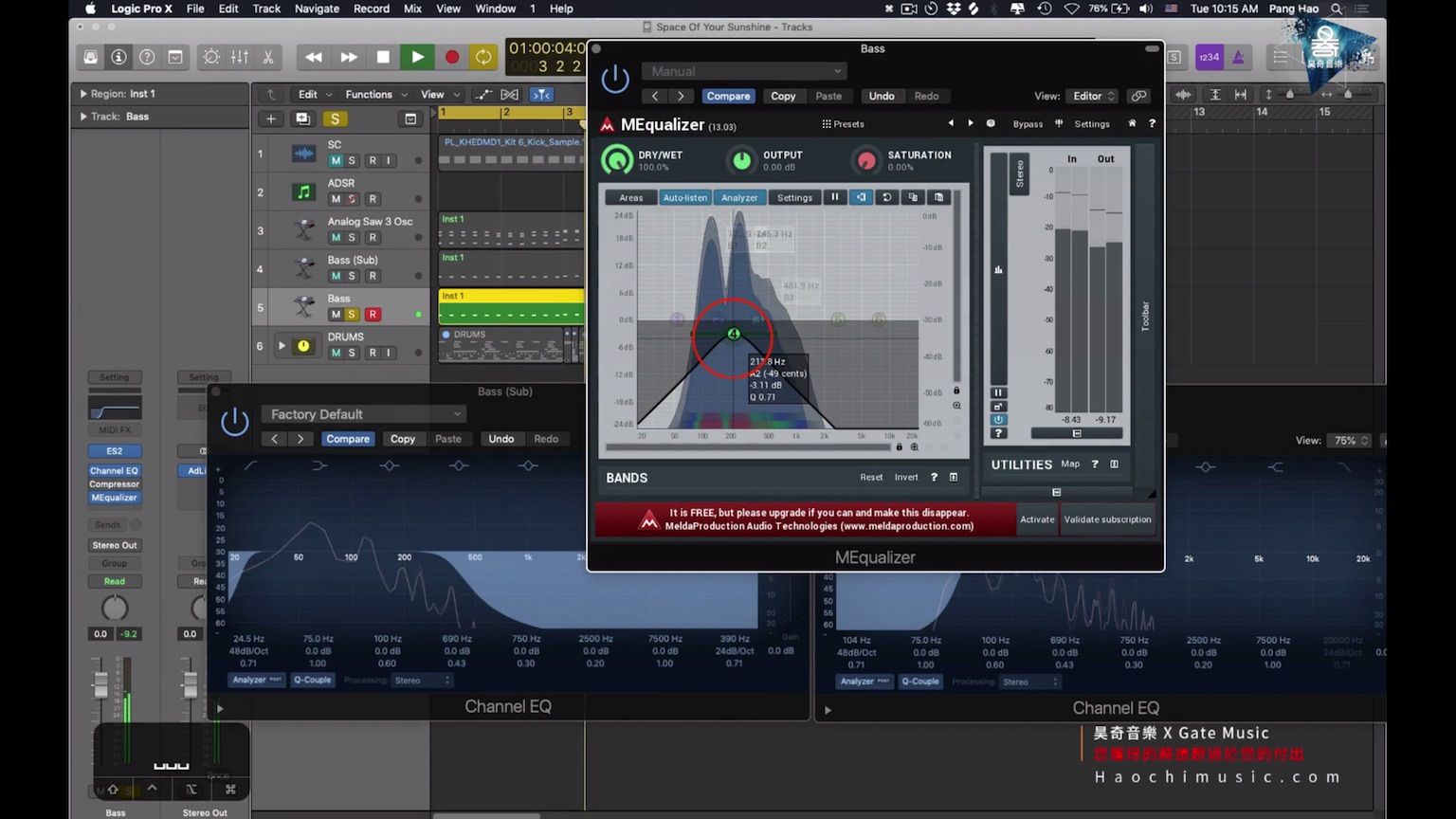Solo the Bass track
This screenshot has width=1456, height=819.
(x=352, y=314)
